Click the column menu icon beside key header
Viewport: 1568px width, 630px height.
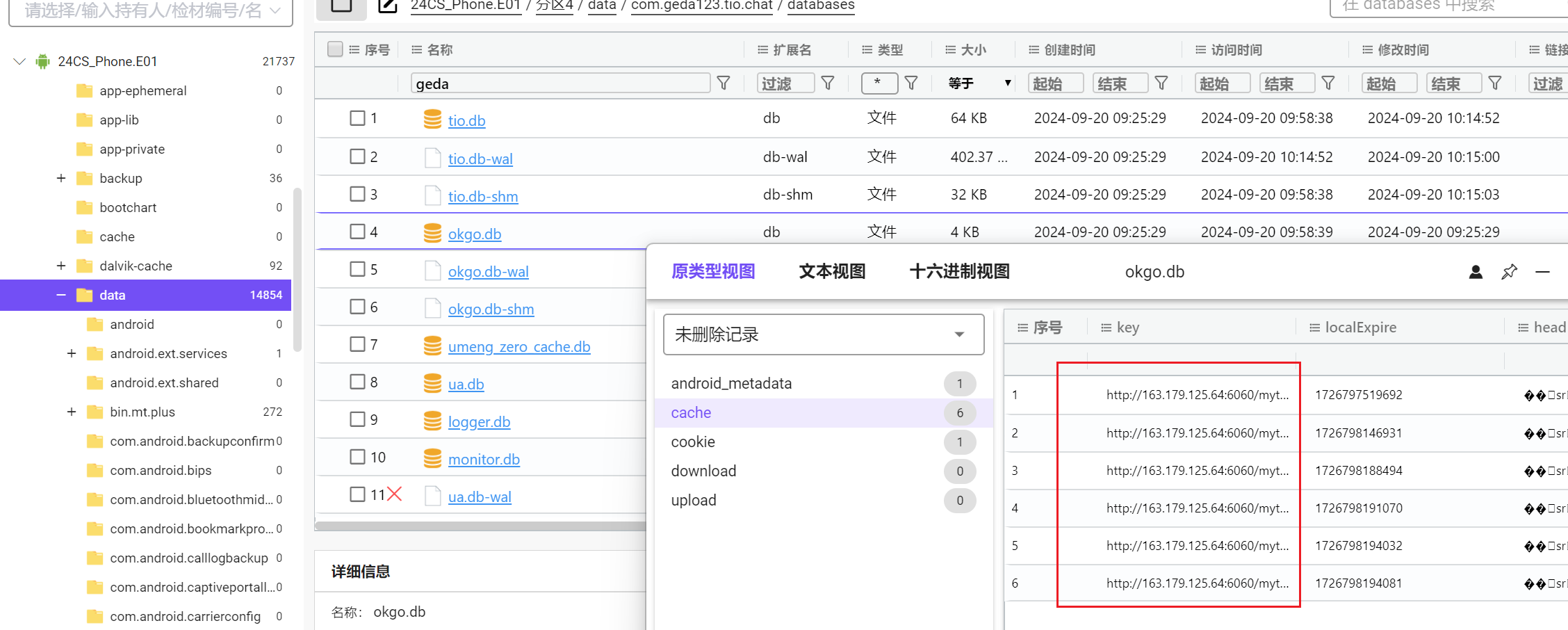(1106, 328)
